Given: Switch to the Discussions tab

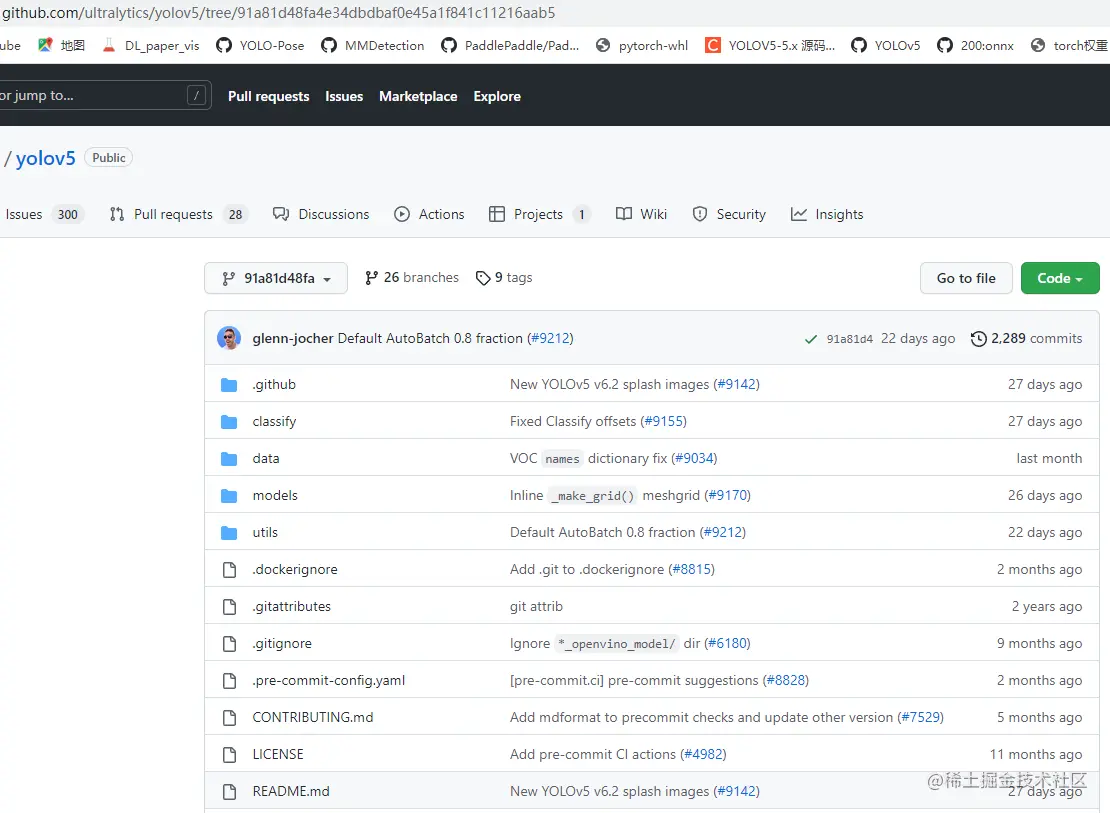Looking at the screenshot, I should click(321, 214).
